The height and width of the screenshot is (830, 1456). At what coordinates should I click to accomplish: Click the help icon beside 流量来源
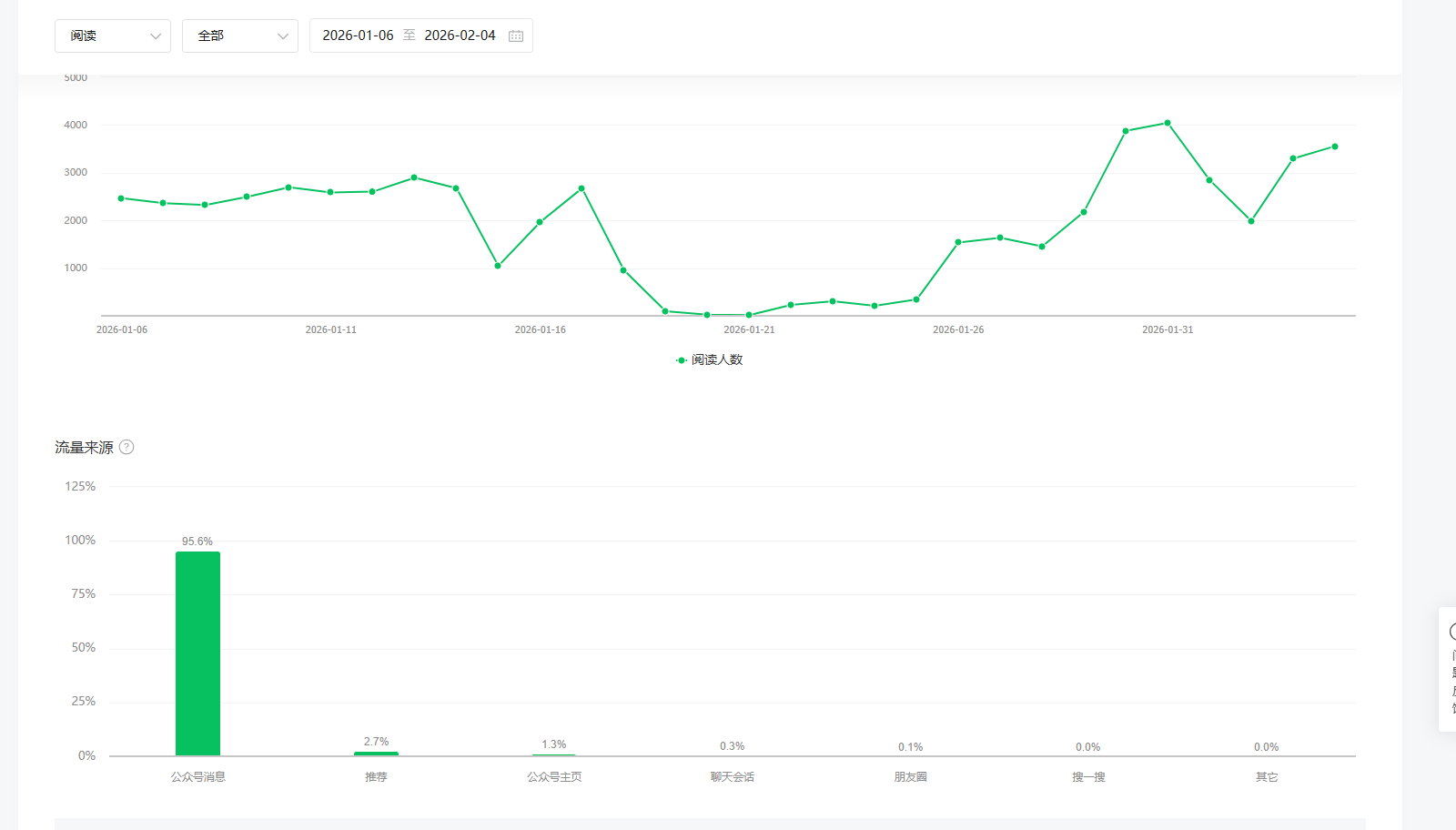pos(126,447)
